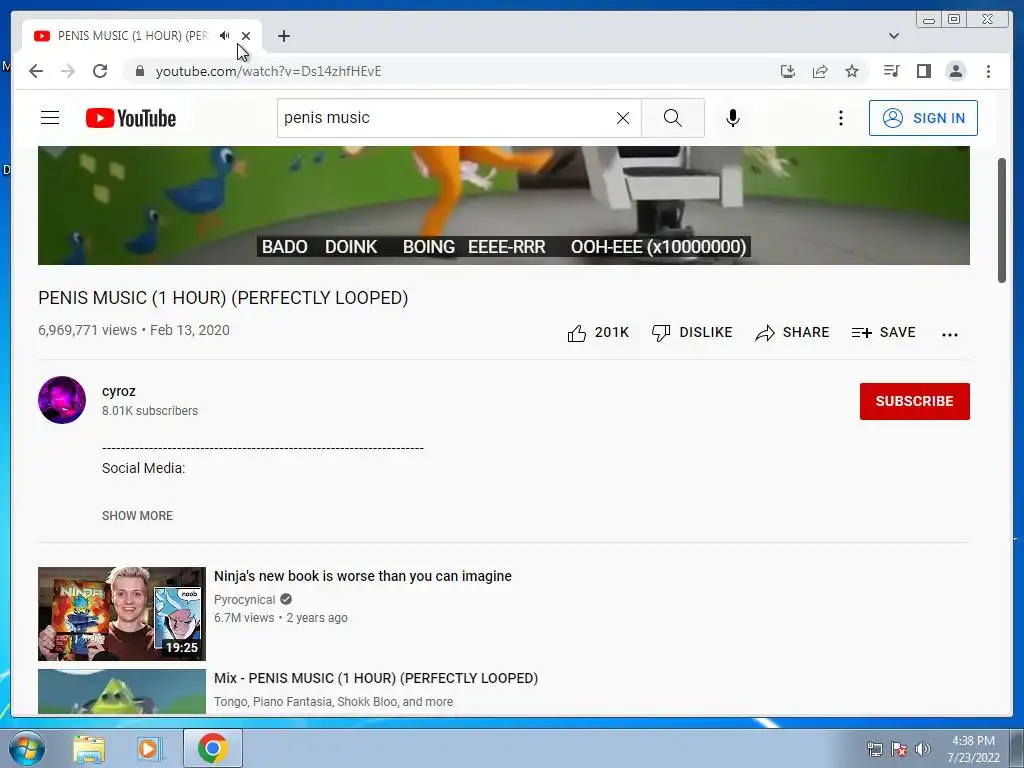Image resolution: width=1024 pixels, height=768 pixels.
Task: Click the '8.01K subscribers' text
Action: 150,411
